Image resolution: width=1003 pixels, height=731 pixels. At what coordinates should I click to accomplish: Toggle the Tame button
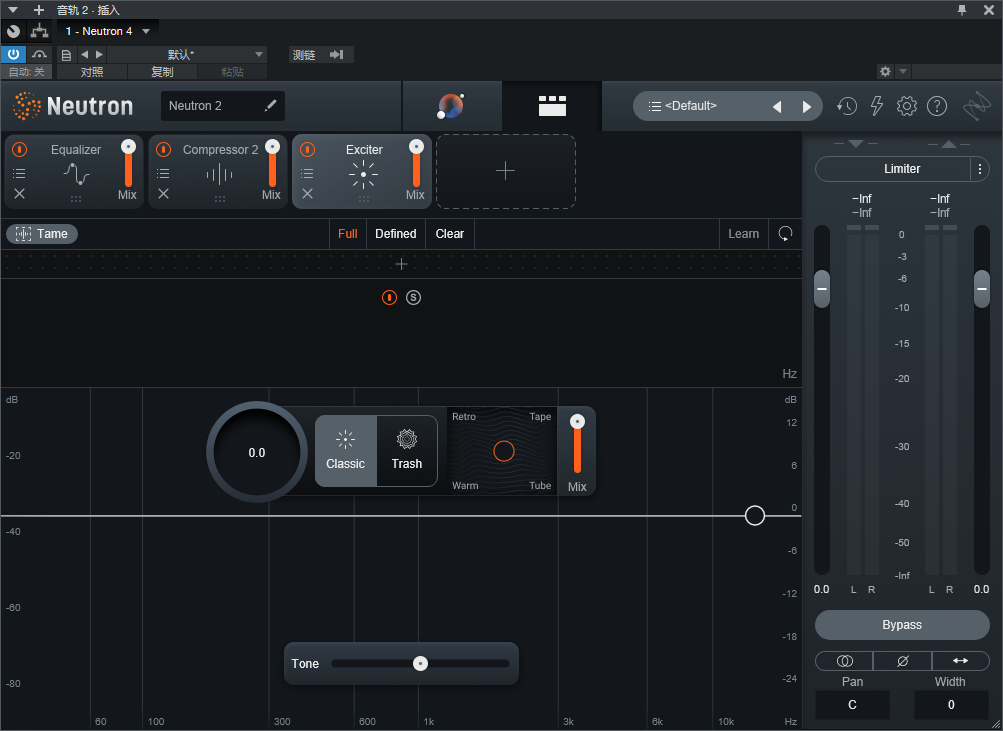(42, 234)
